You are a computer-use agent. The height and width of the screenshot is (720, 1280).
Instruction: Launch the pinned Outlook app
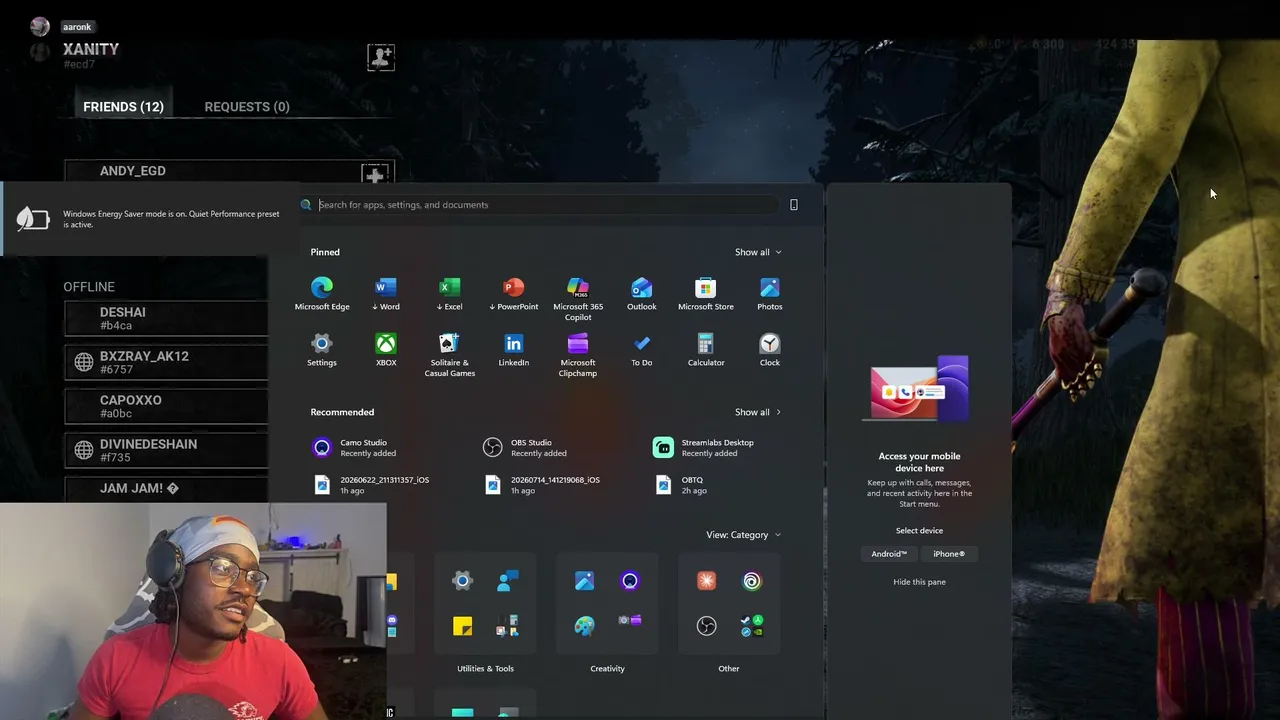[642, 294]
